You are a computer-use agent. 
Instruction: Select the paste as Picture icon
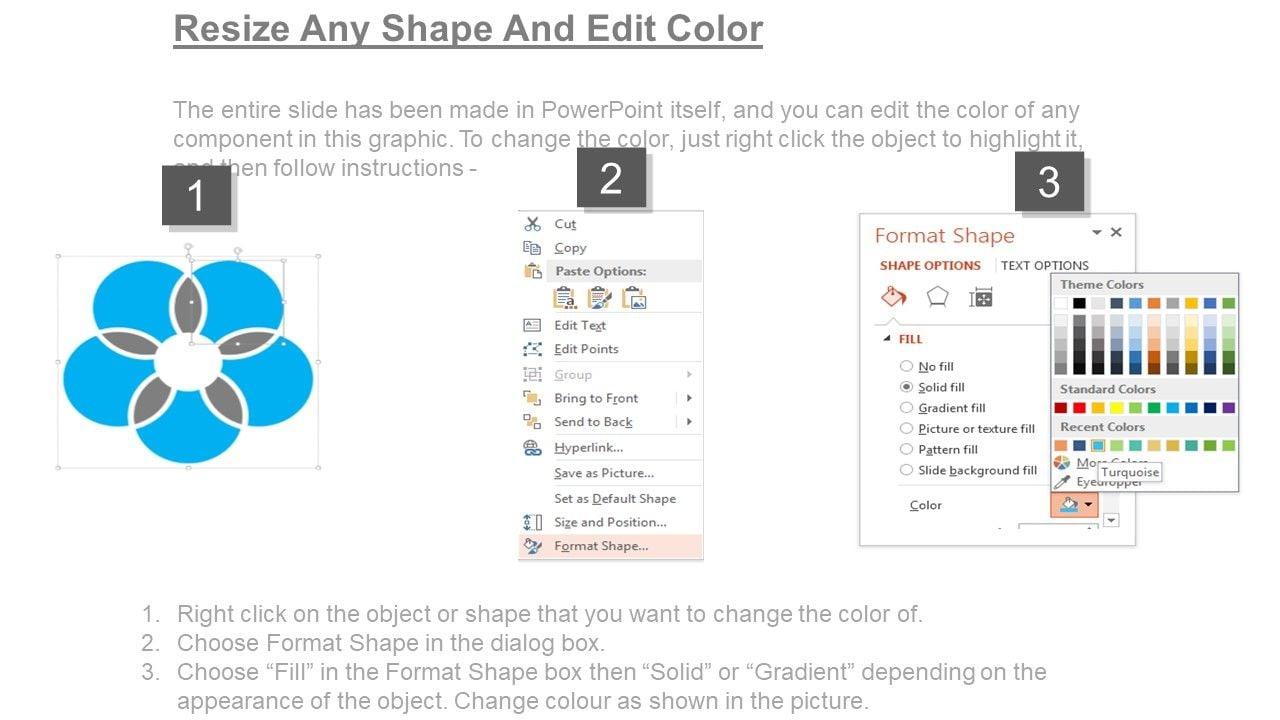634,297
